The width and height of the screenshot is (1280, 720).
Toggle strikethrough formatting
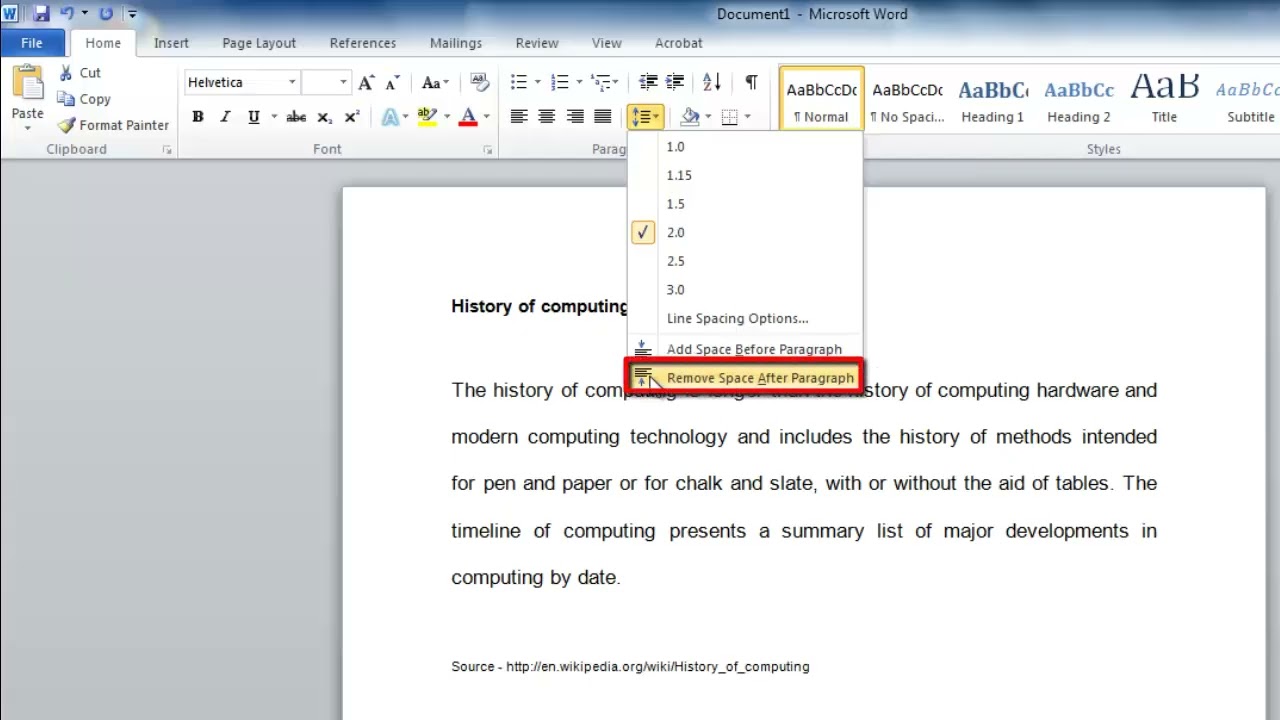(296, 117)
